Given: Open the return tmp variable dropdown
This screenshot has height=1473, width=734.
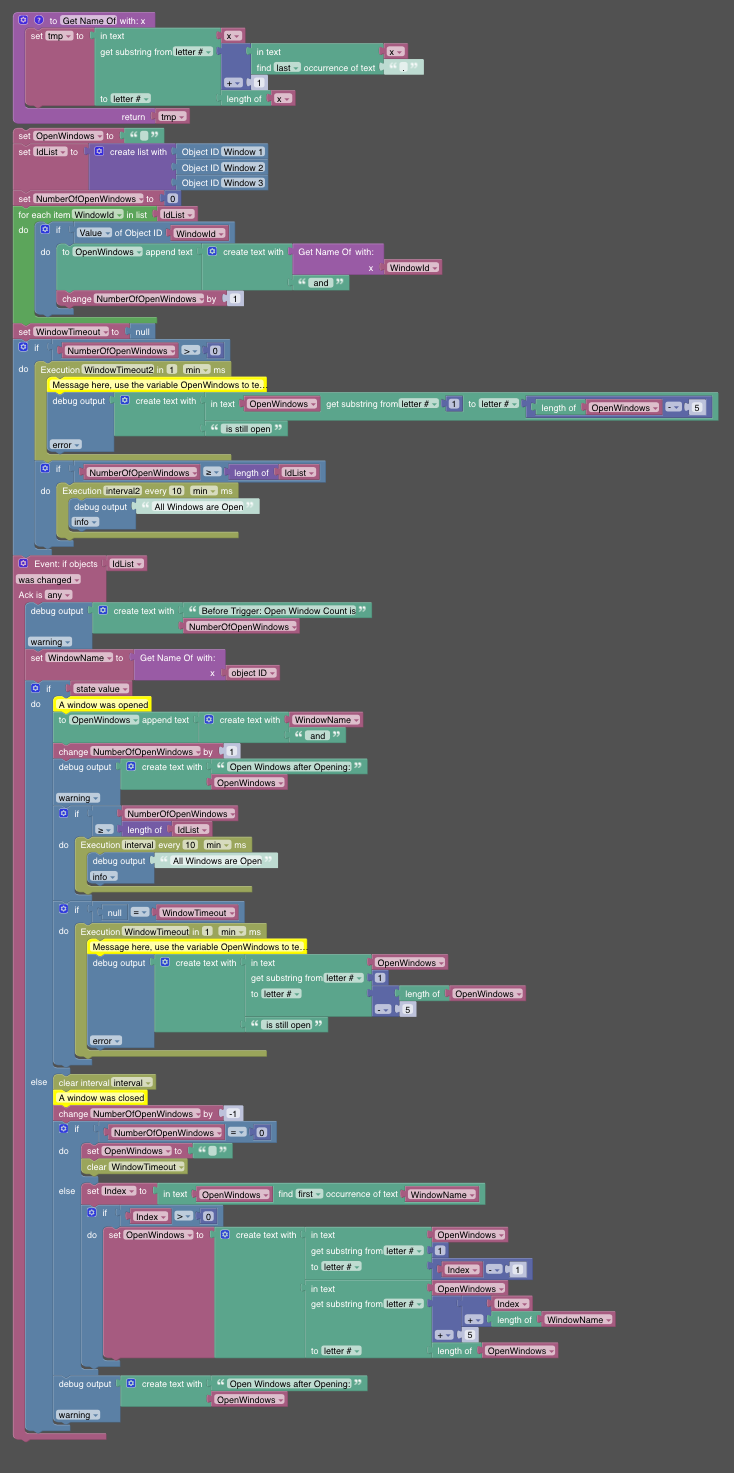Looking at the screenshot, I should coord(173,116).
